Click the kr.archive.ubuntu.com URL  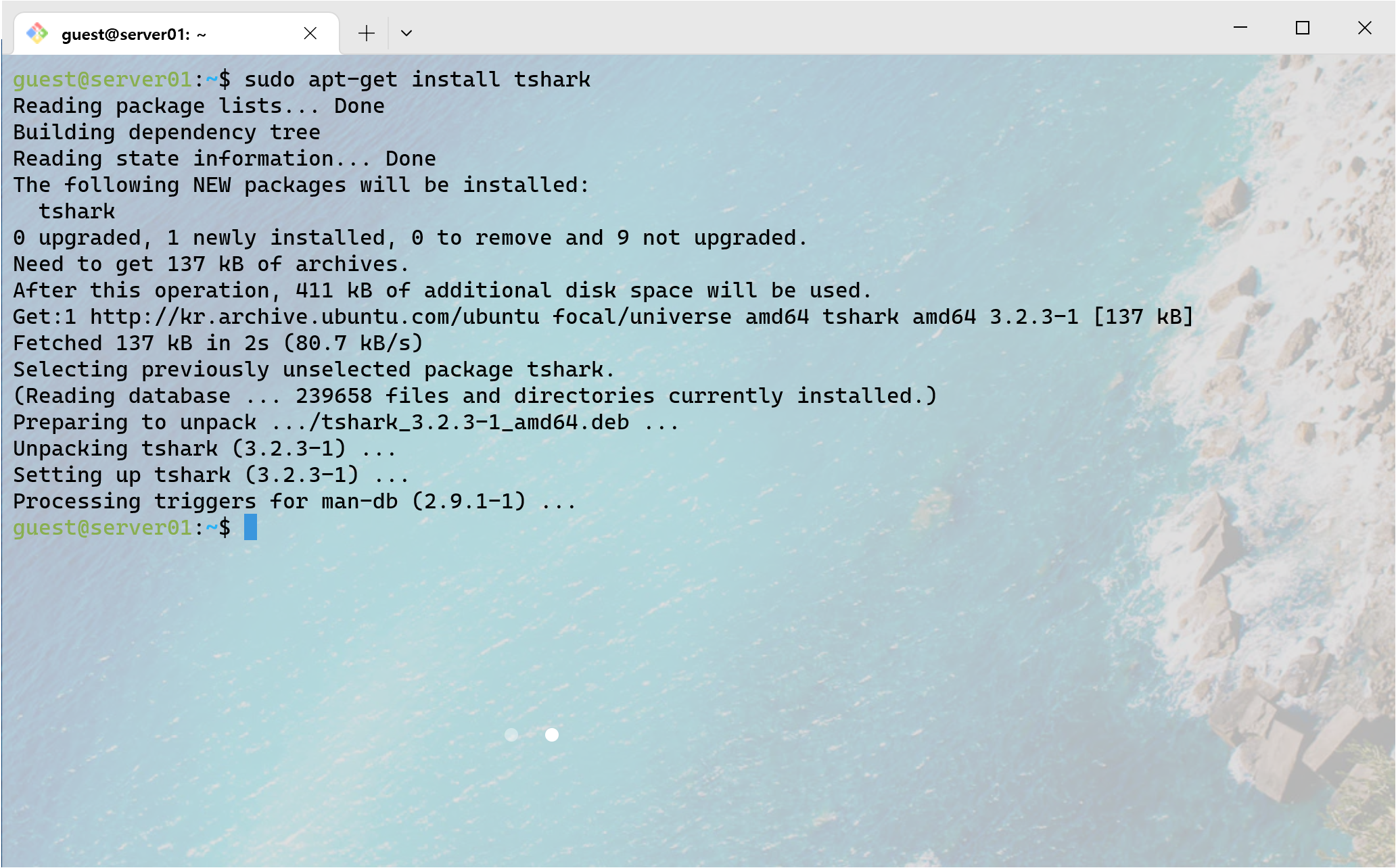click(x=315, y=316)
